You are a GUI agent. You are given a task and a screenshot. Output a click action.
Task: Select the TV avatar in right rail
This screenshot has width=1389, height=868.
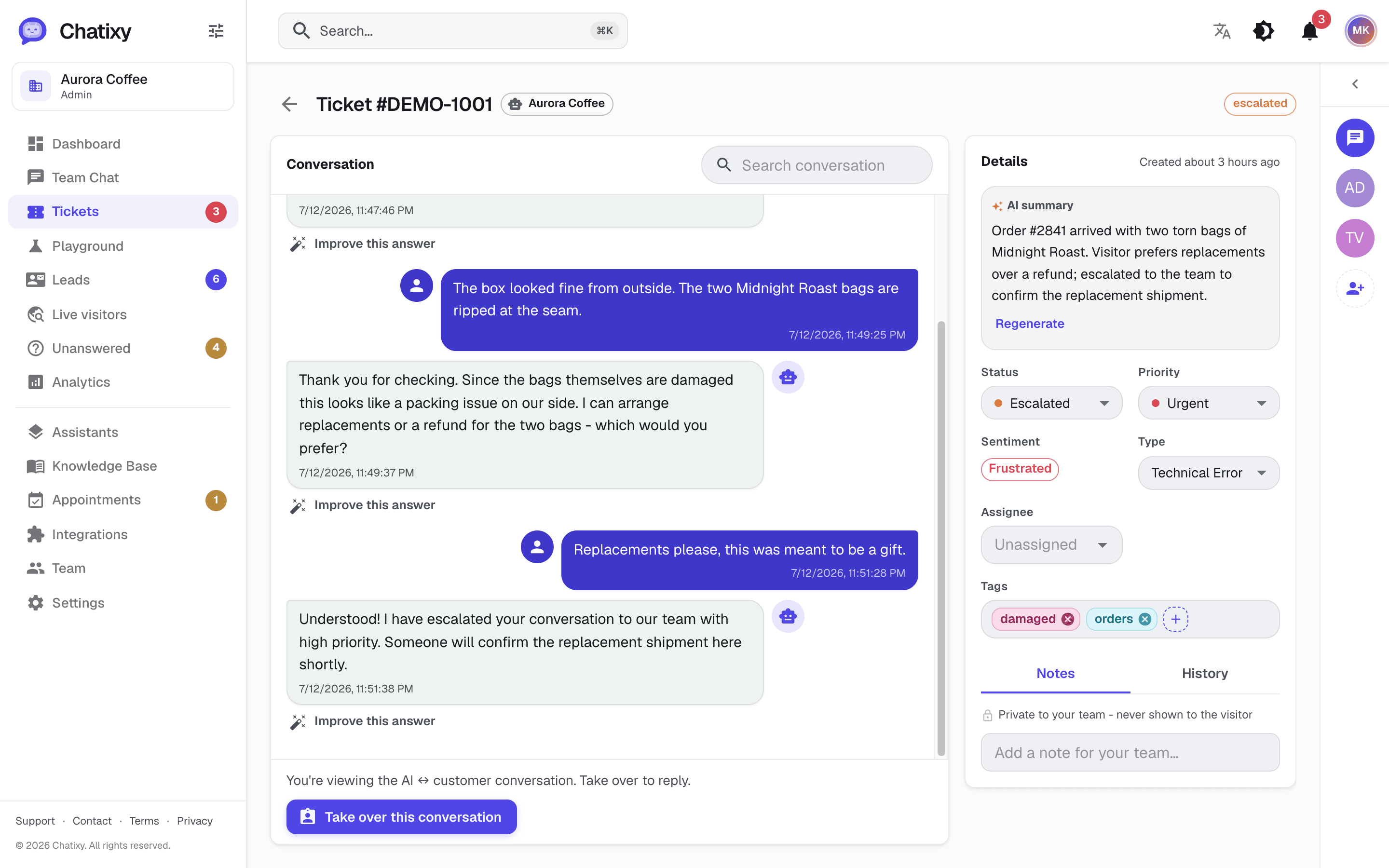coord(1355,238)
